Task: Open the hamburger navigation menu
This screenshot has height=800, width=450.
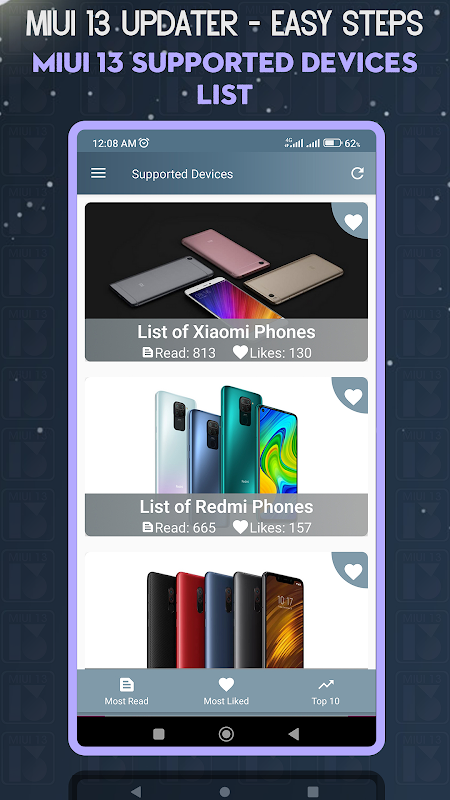Action: pyautogui.click(x=98, y=173)
